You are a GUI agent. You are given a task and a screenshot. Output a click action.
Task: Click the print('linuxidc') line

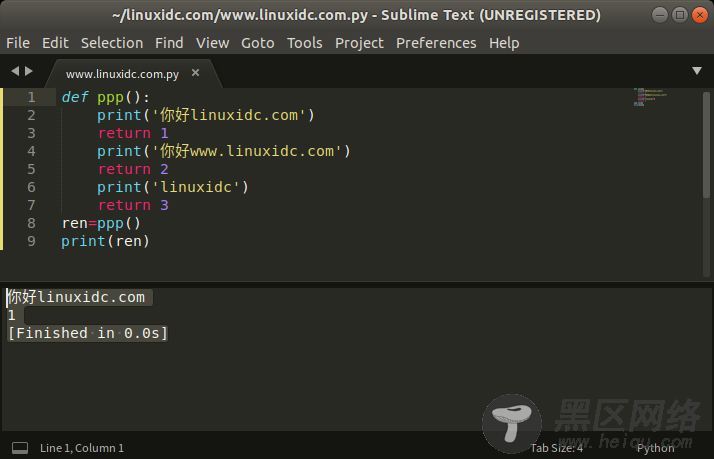click(173, 187)
